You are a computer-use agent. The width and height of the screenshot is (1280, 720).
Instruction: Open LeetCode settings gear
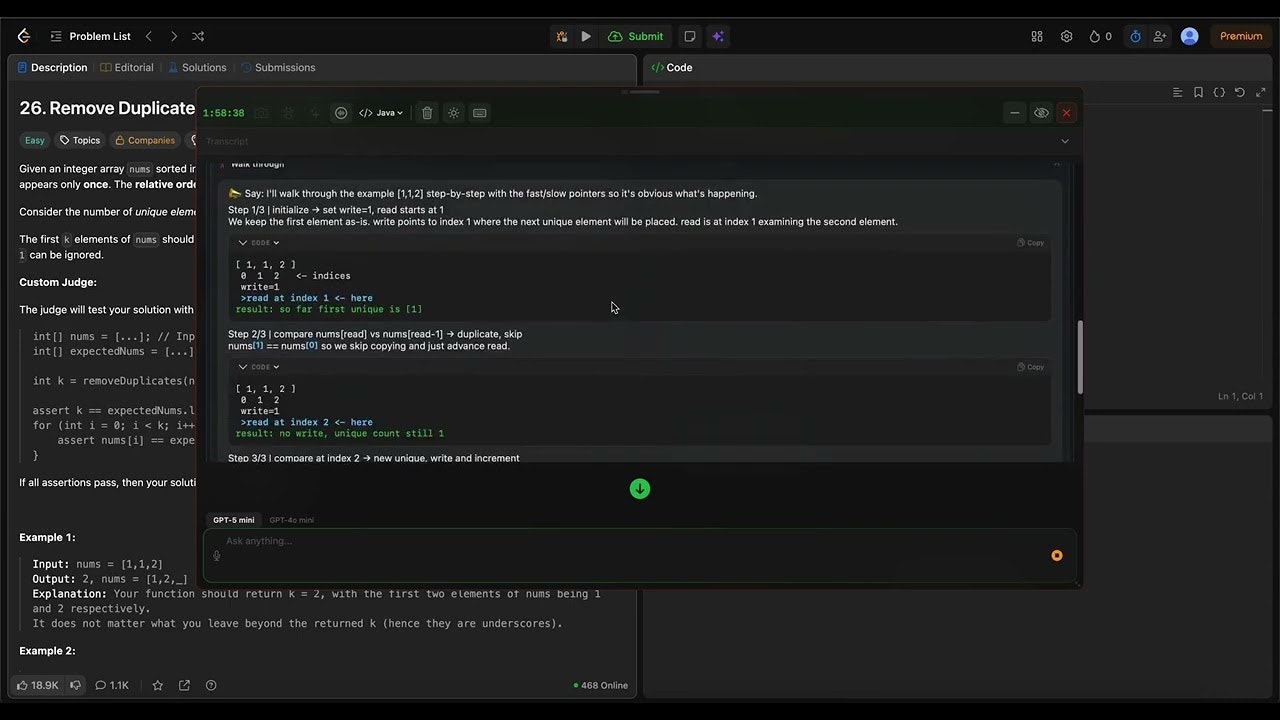click(x=1066, y=36)
